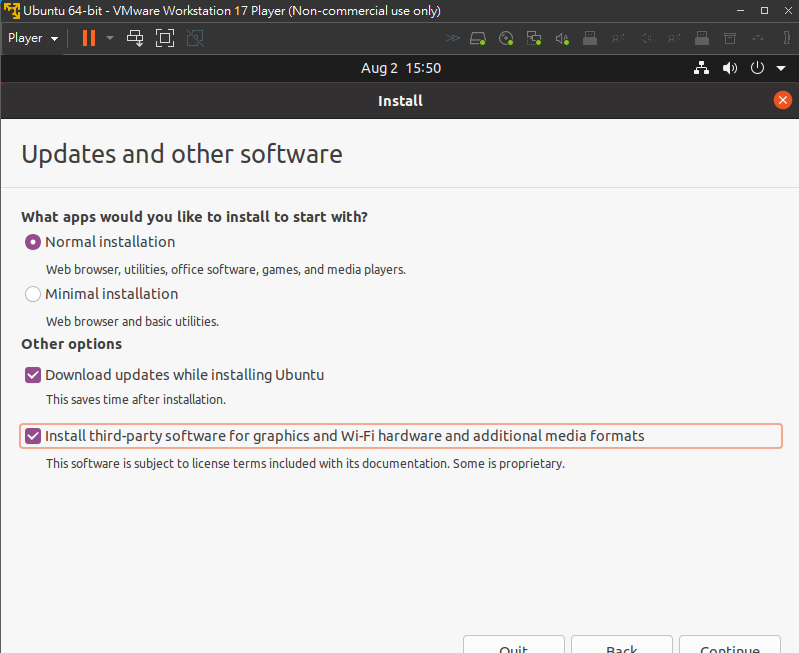Click the CD/DVD drive device icon
The width and height of the screenshot is (799, 653).
[x=506, y=38]
